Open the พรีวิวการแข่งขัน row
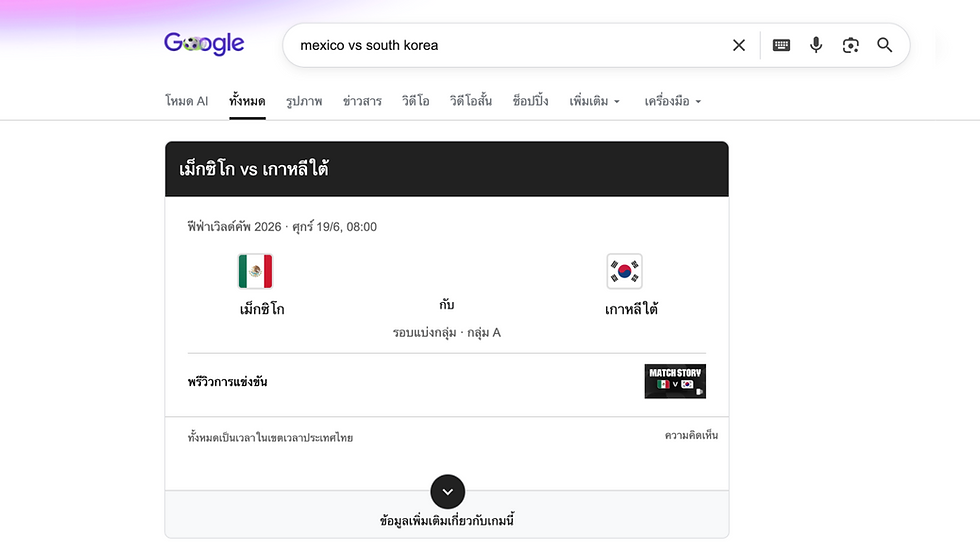Screen dimensions: 980x551 pyautogui.click(x=447, y=382)
